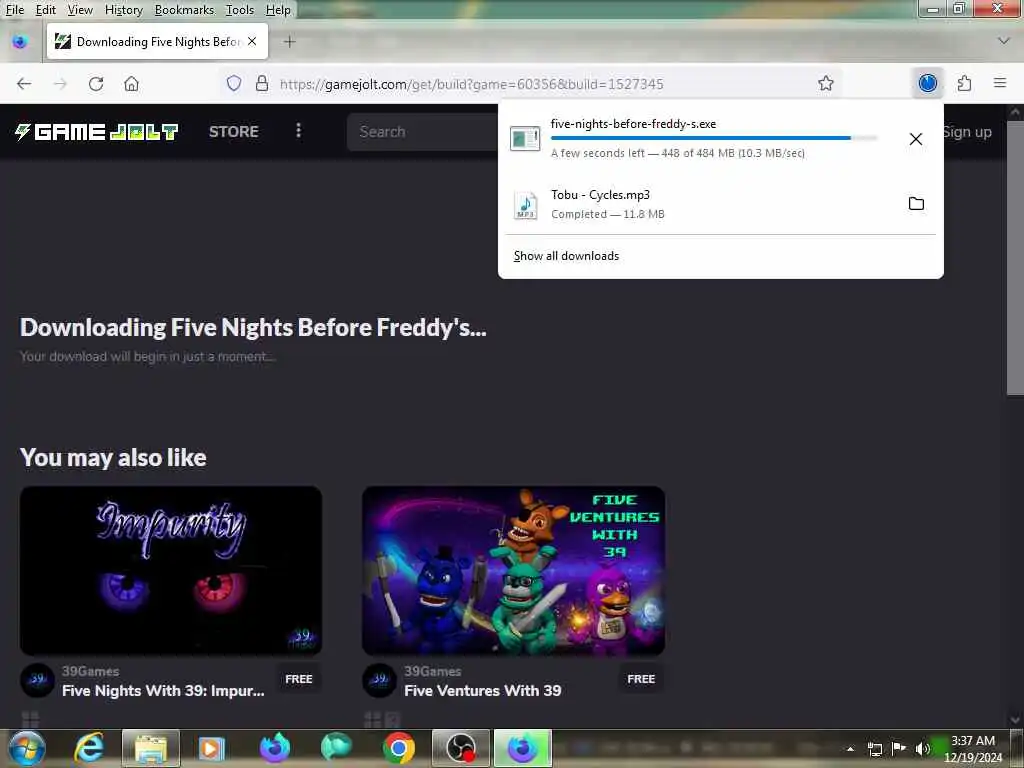Open a new browser tab
Screen dimensions: 1024x768
[x=289, y=42]
